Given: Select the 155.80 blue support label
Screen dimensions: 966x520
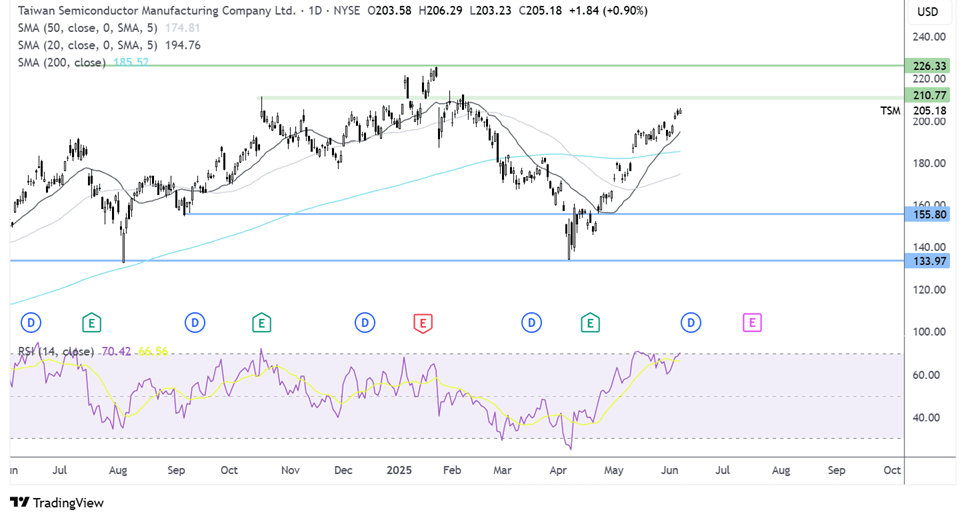Looking at the screenshot, I should point(928,214).
